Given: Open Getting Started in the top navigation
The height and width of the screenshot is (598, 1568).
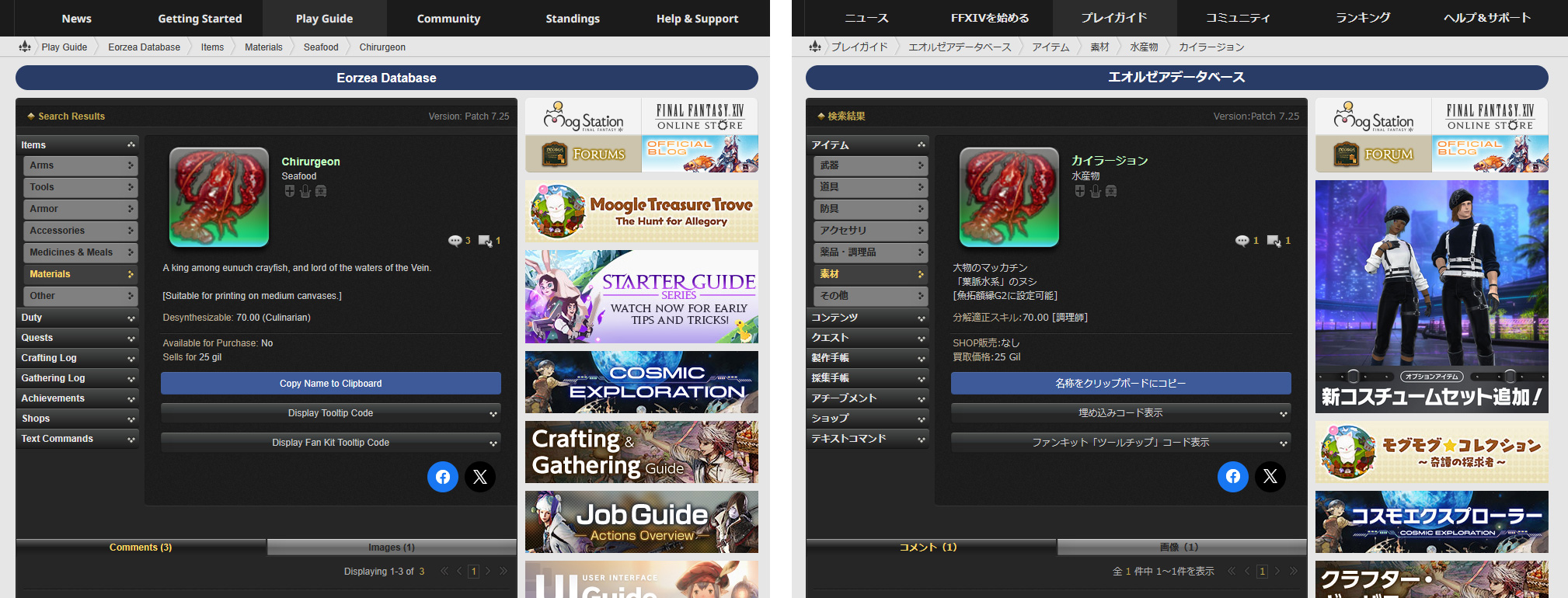Looking at the screenshot, I should (200, 19).
